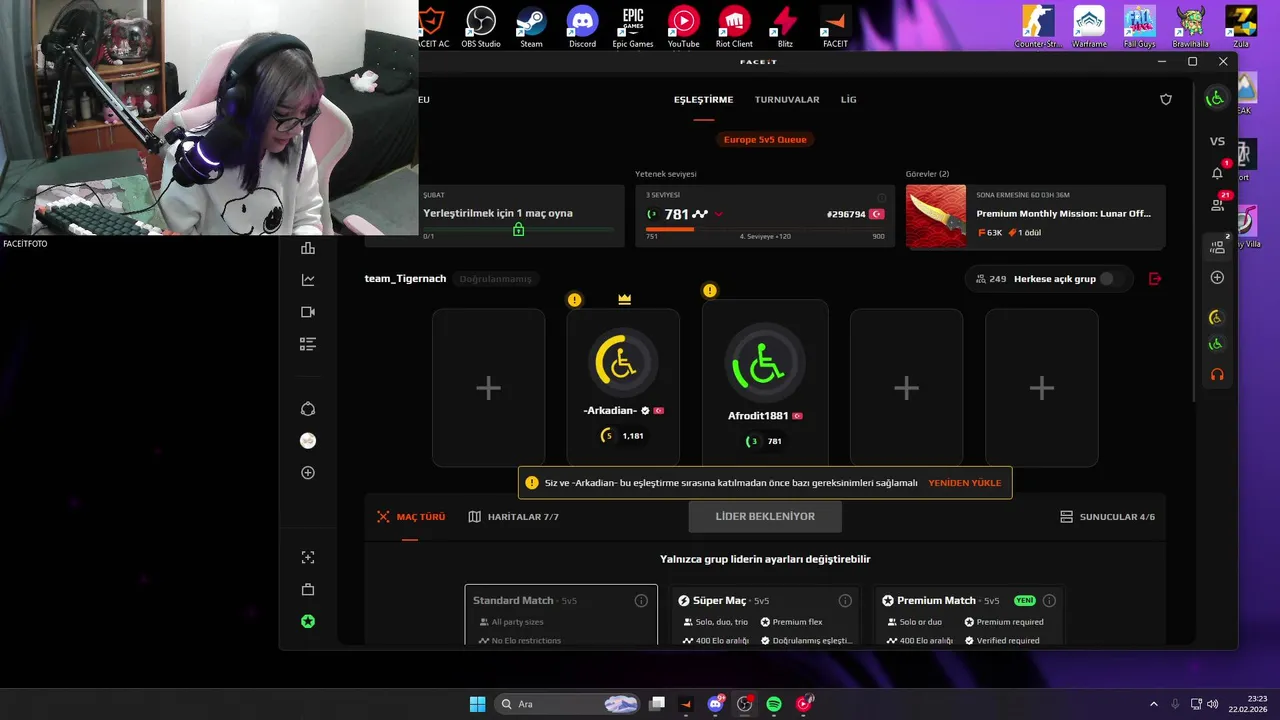Open the Warframe desktop shortcut
The height and width of the screenshot is (720, 1280).
click(x=1089, y=28)
